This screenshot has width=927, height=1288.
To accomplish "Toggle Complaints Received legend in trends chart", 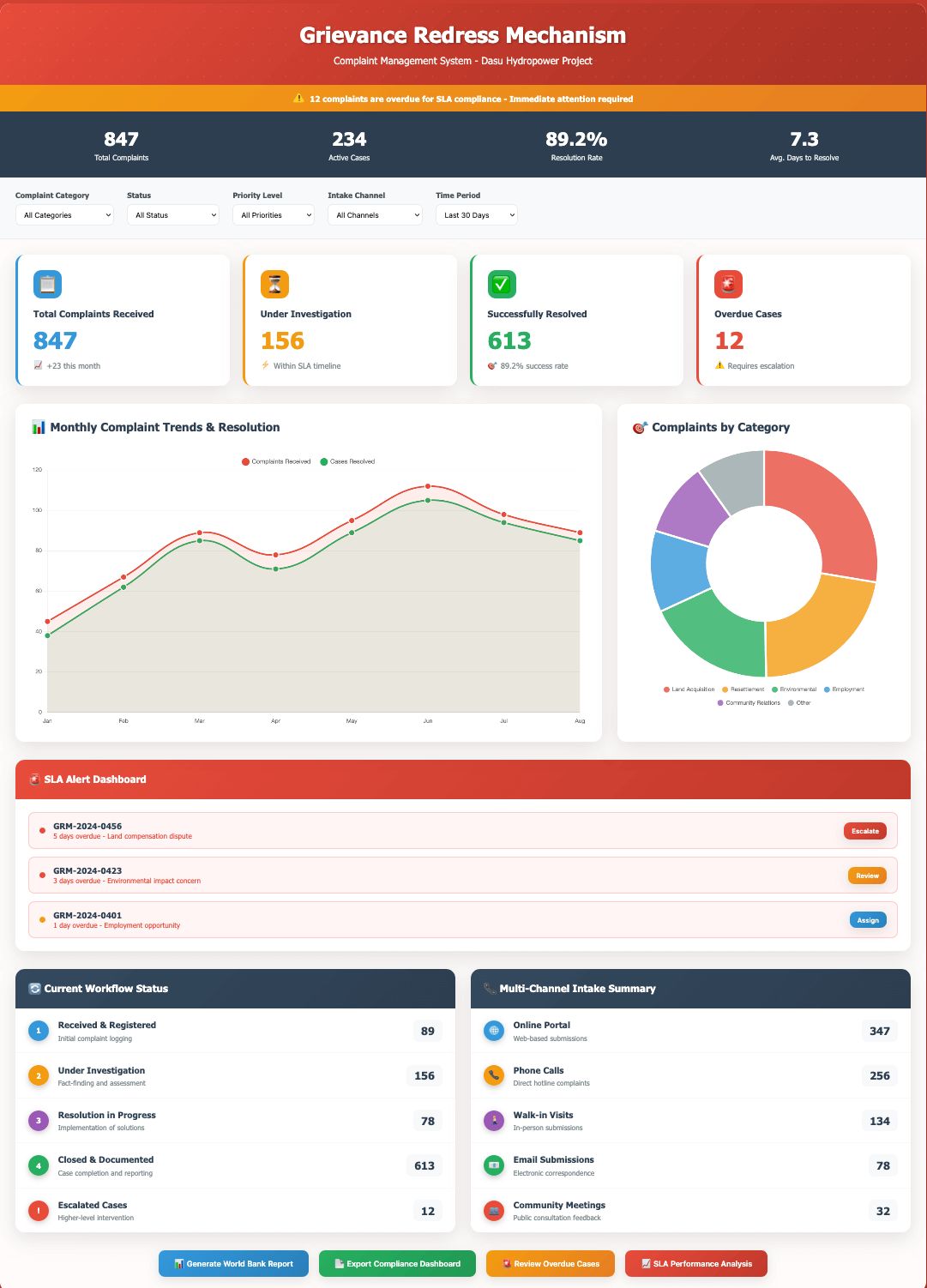I will coord(276,461).
